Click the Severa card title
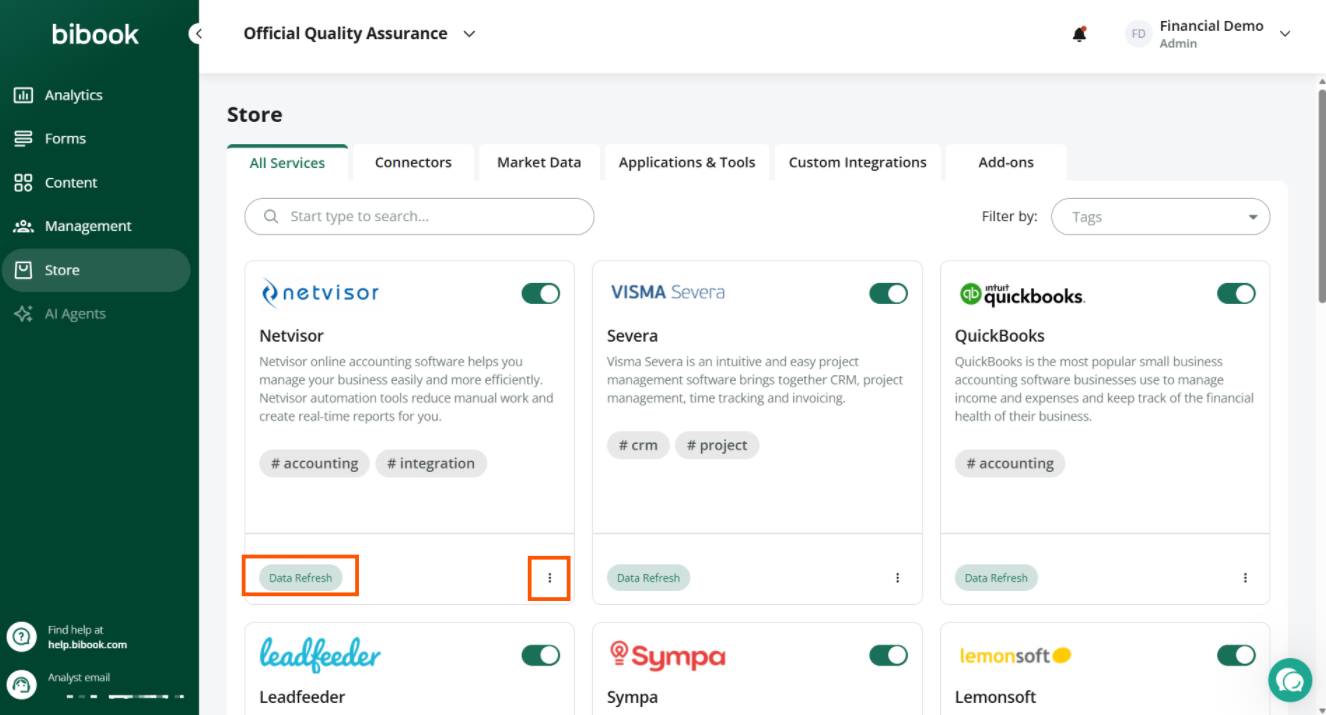 tap(632, 336)
